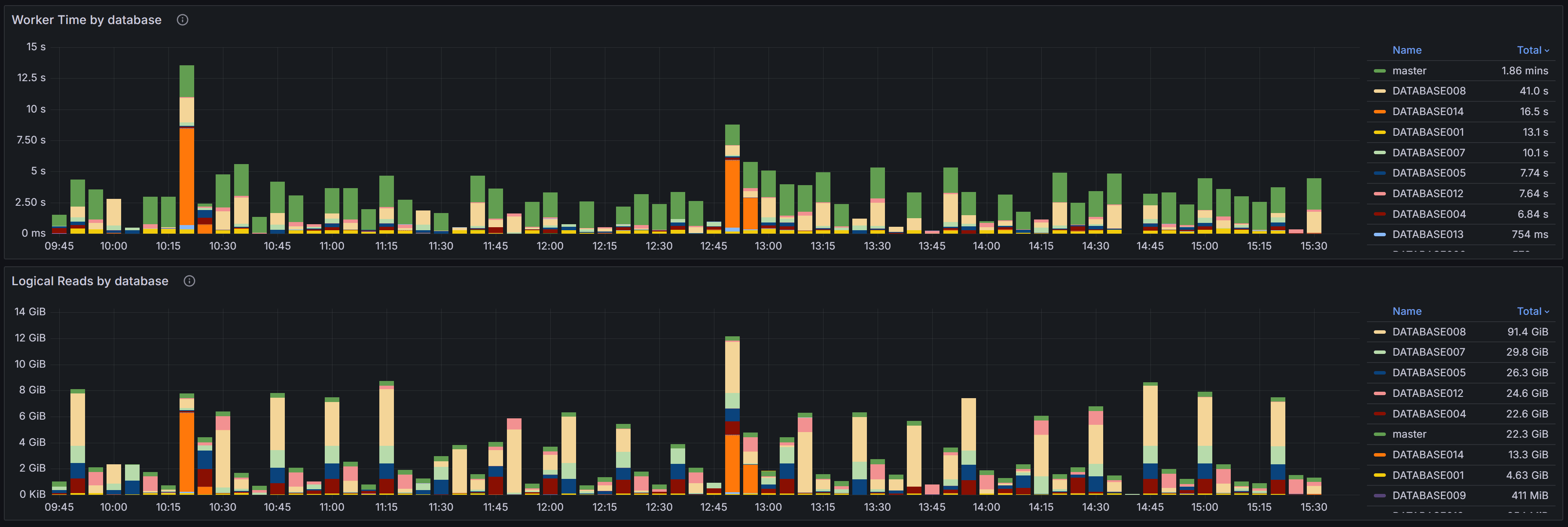
Task: Select the DATABASE013 legend entry in Worker Time
Action: 1429,234
